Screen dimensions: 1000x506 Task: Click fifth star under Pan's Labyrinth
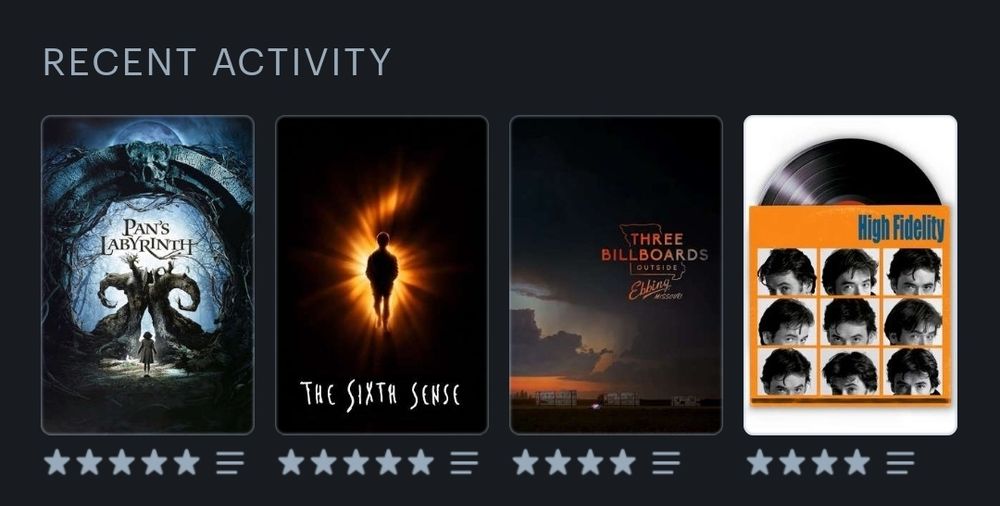click(186, 462)
